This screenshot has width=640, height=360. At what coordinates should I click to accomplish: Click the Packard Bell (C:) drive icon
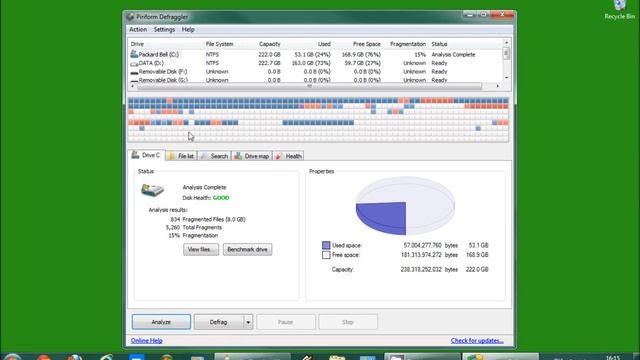click(134, 54)
